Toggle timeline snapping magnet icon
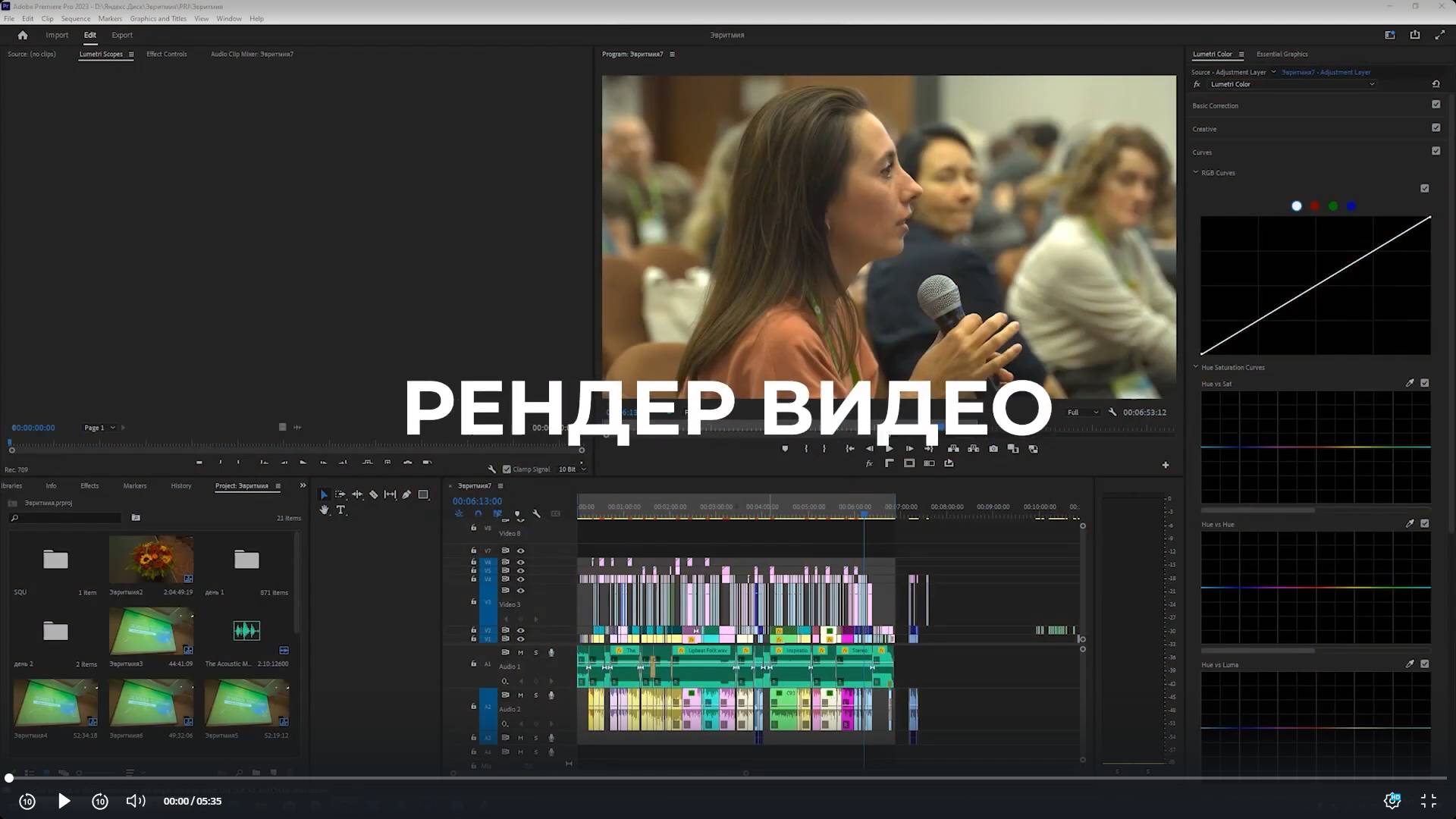 (x=478, y=514)
